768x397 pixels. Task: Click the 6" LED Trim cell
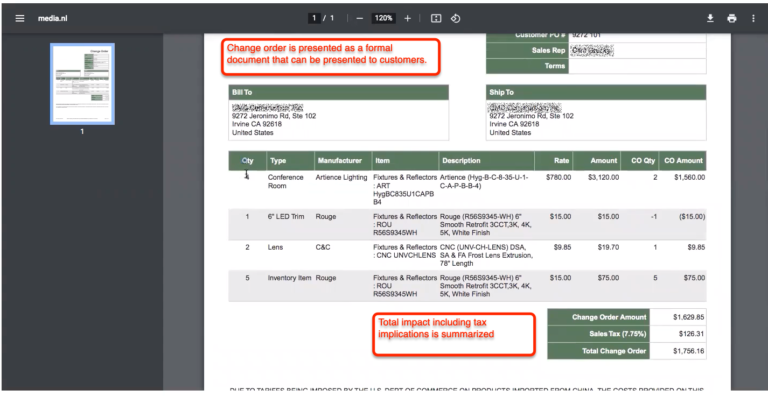[286, 216]
